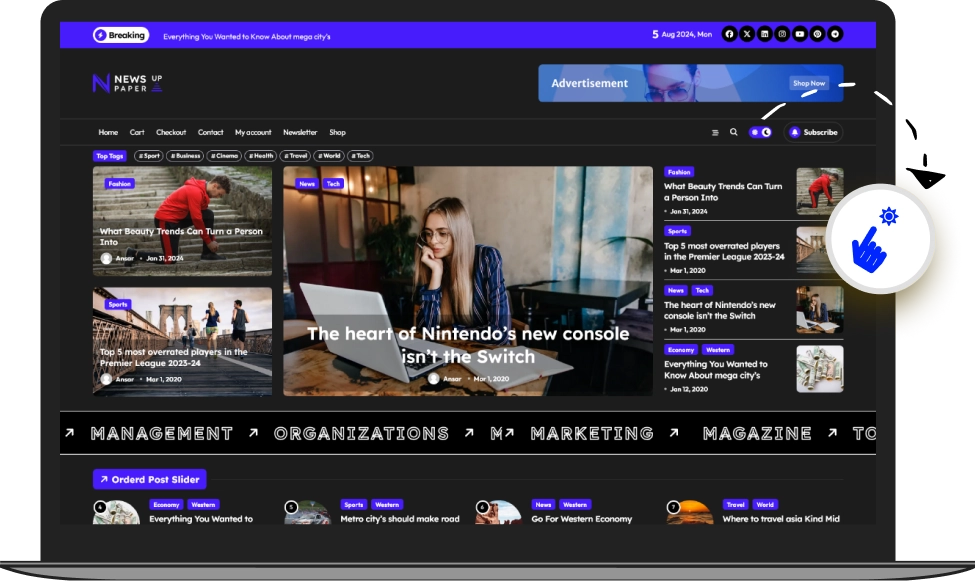Screen dimensions: 975x581
Task: Open the Pinterest social icon
Action: [x=818, y=34]
